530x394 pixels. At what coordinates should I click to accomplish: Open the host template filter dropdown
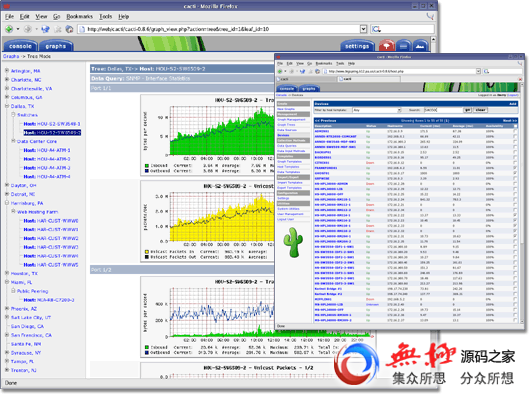click(377, 110)
